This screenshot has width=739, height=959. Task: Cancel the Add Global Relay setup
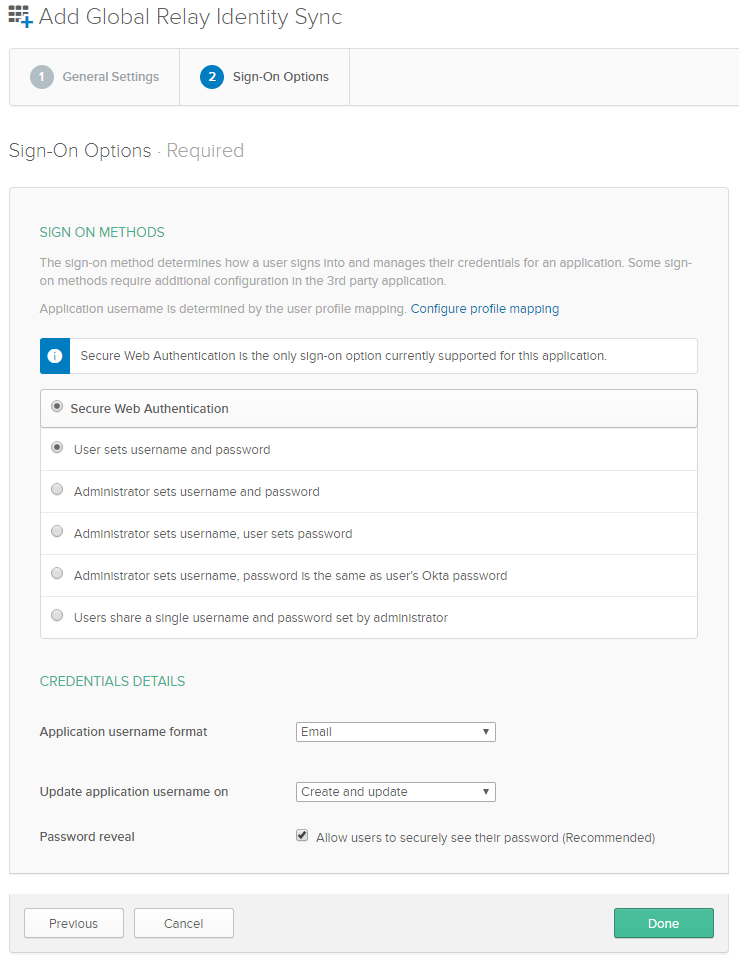tap(183, 922)
